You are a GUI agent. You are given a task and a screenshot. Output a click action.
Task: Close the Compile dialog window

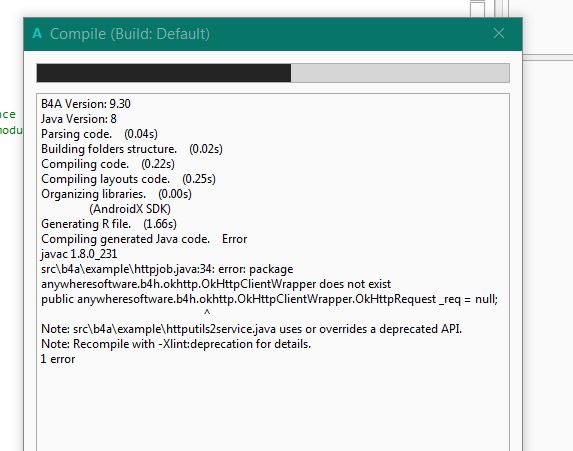click(x=498, y=34)
